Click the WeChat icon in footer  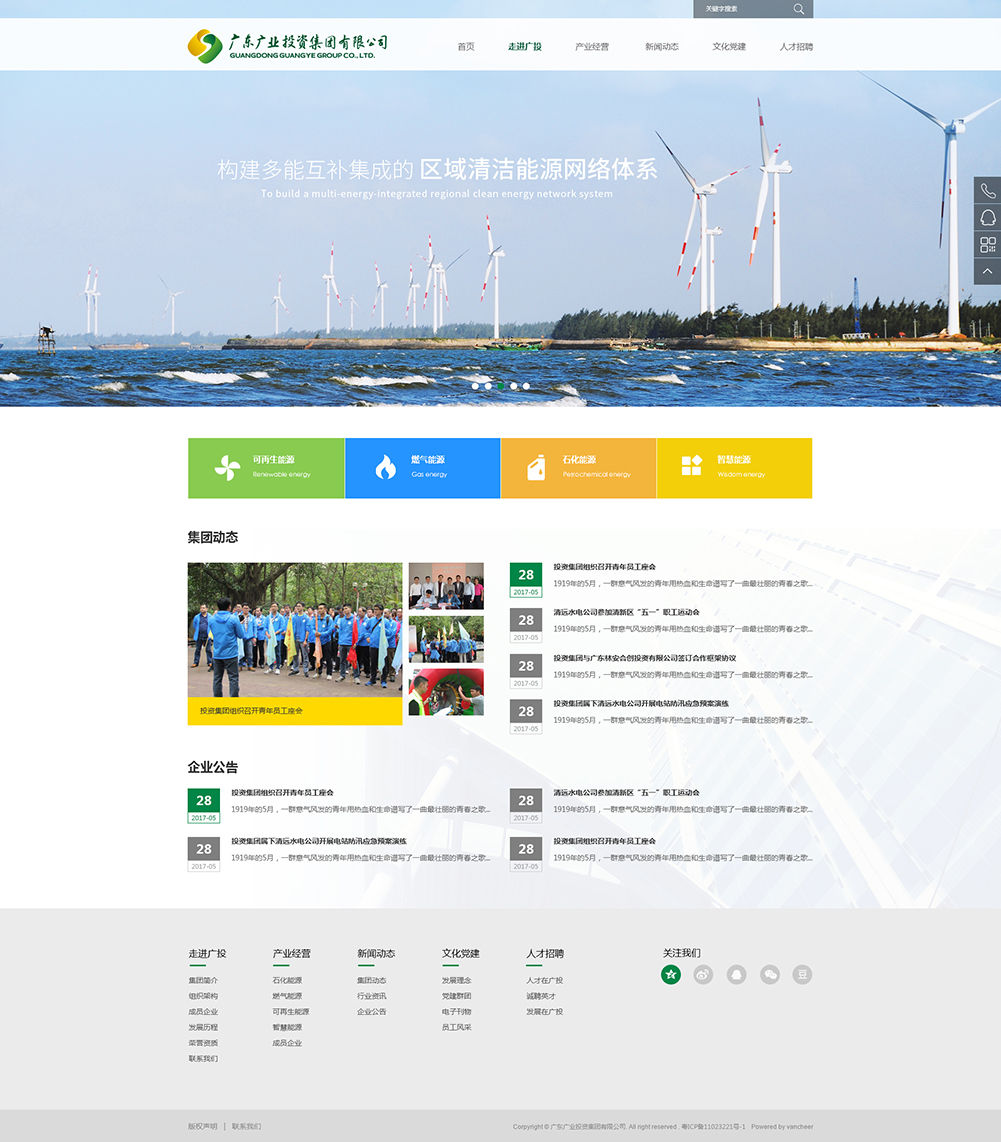pyautogui.click(x=769, y=975)
